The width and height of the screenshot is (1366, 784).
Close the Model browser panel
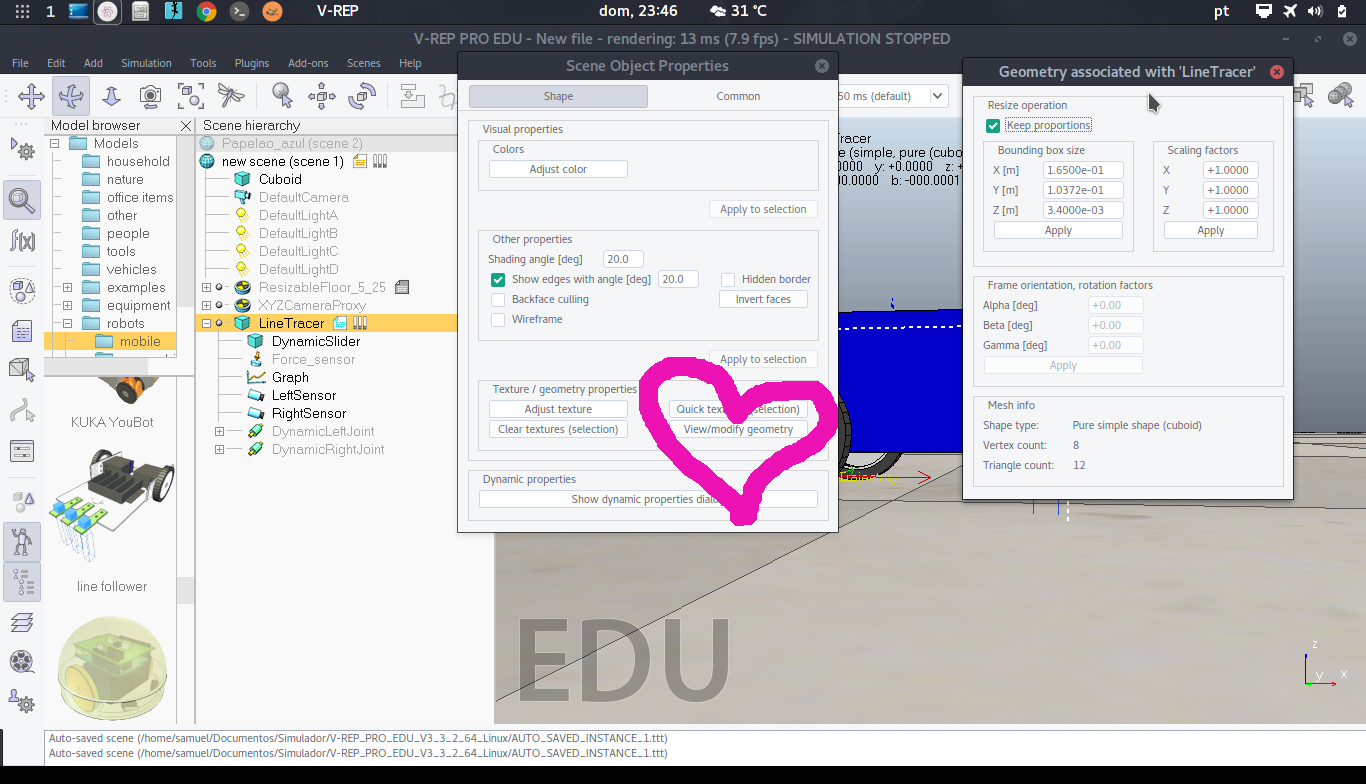(x=186, y=125)
